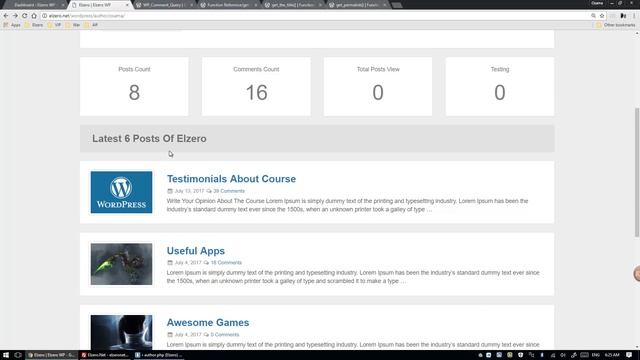Click the calendar icon in Useful Apps meta

170,262
